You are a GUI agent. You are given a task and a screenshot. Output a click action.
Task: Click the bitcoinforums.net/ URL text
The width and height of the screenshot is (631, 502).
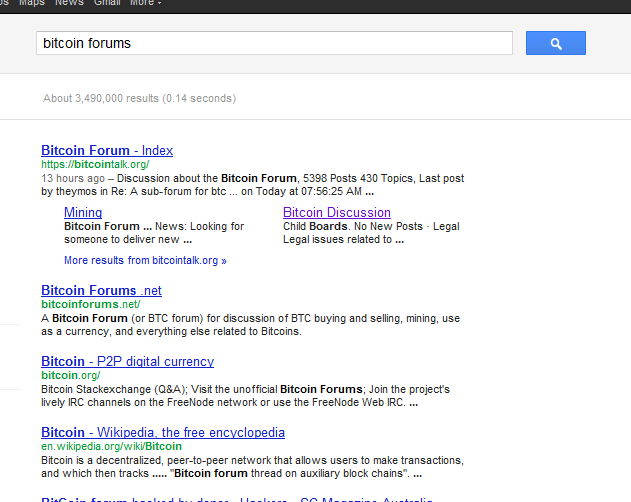(x=91, y=304)
